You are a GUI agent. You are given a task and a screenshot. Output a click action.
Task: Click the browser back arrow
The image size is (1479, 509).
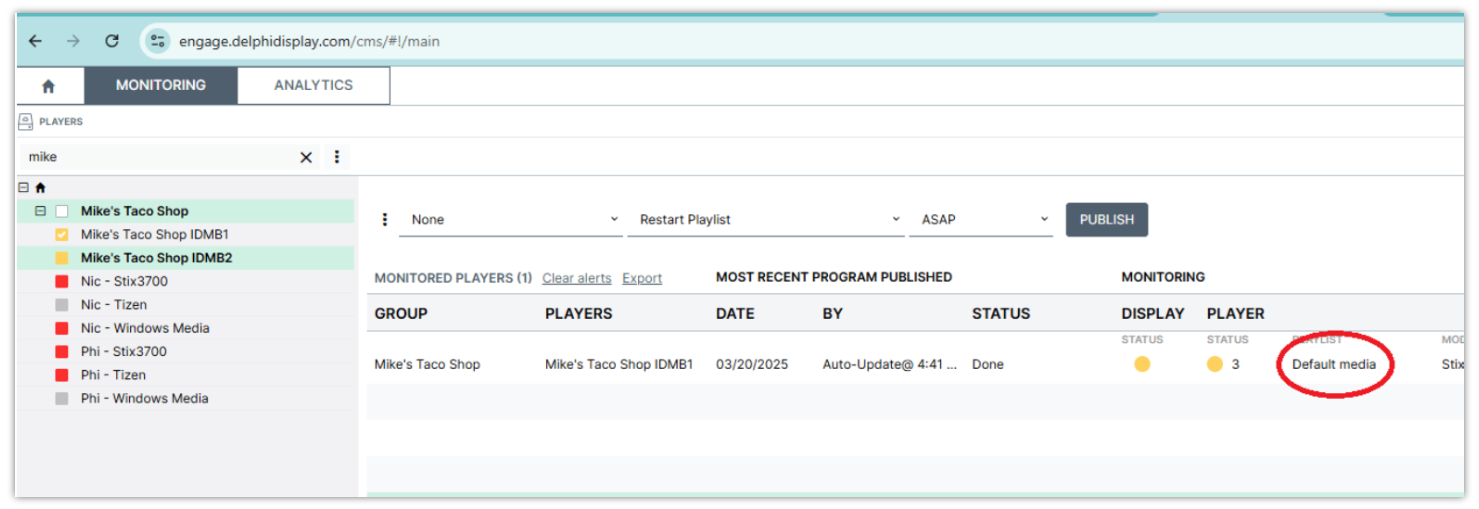coord(36,41)
